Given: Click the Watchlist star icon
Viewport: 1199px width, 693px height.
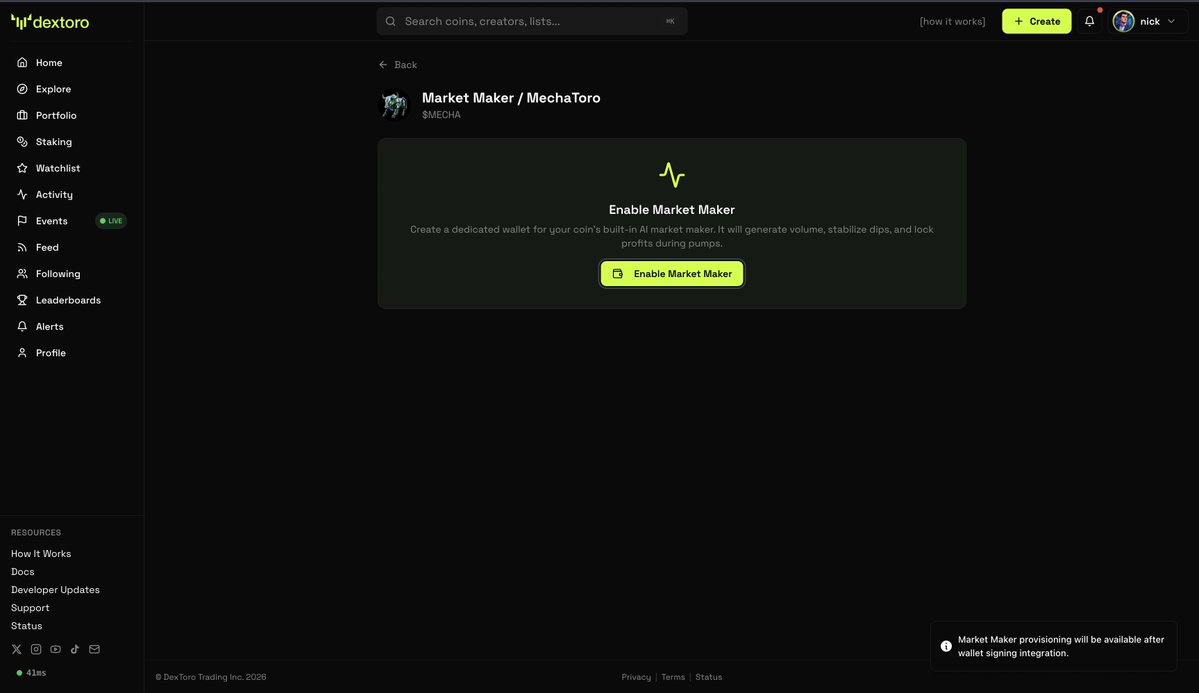Looking at the screenshot, I should point(22,168).
